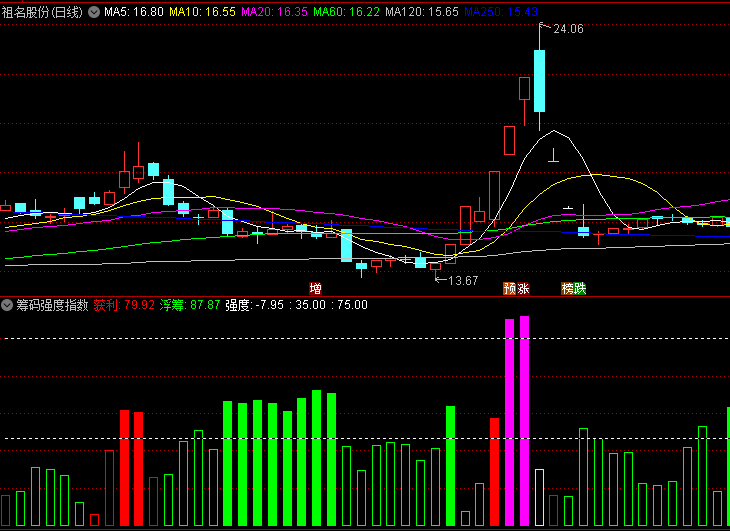
Task: Click the 增 signal marker
Action: coord(316,289)
